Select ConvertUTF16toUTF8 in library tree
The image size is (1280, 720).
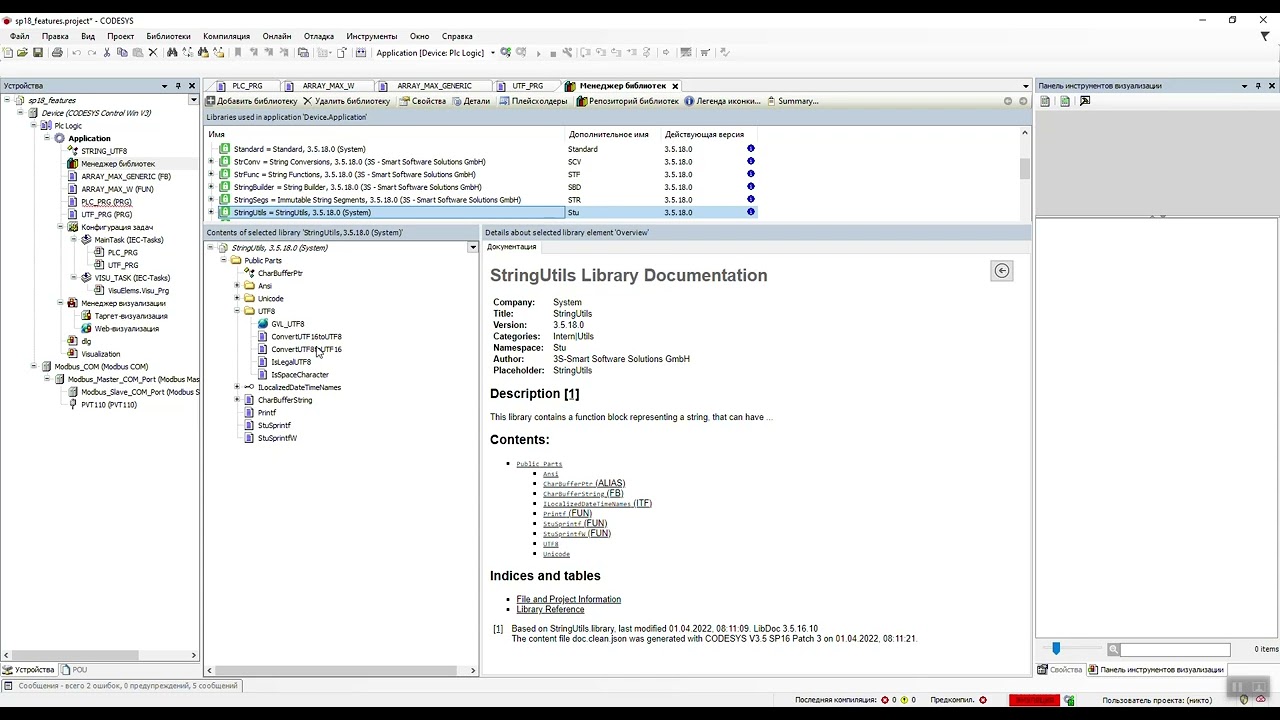(306, 337)
